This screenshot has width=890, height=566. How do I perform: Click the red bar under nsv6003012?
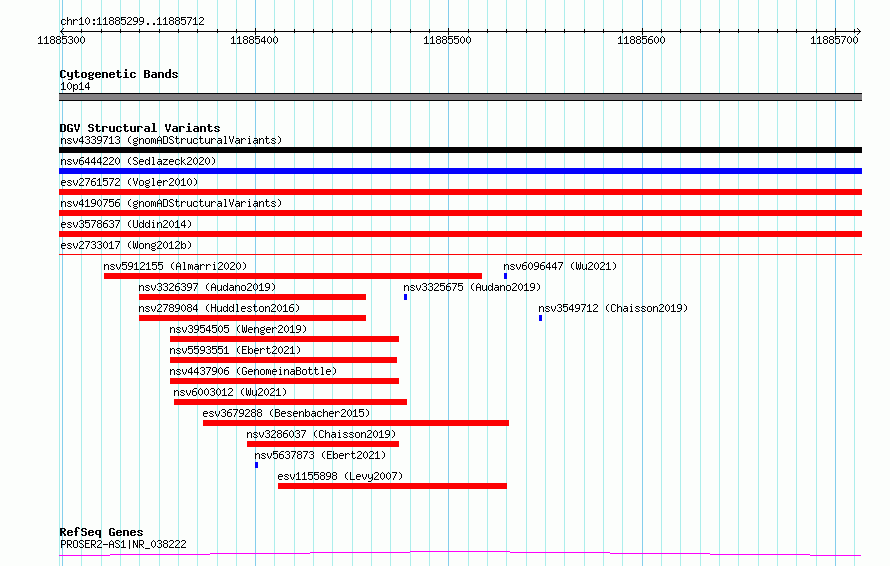[x=291, y=402]
